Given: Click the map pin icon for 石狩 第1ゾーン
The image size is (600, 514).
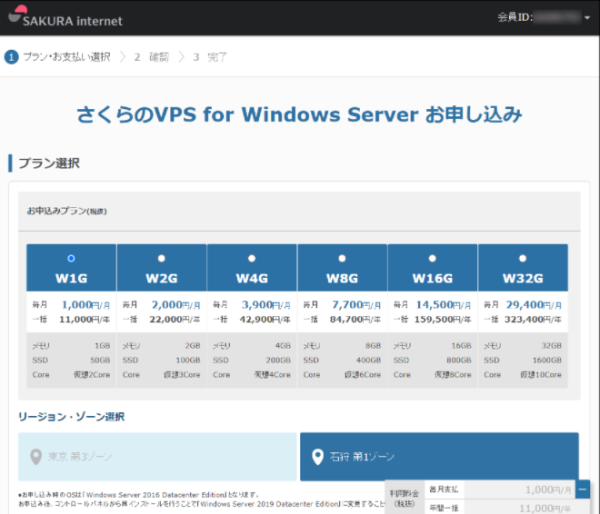Looking at the screenshot, I should (x=318, y=457).
